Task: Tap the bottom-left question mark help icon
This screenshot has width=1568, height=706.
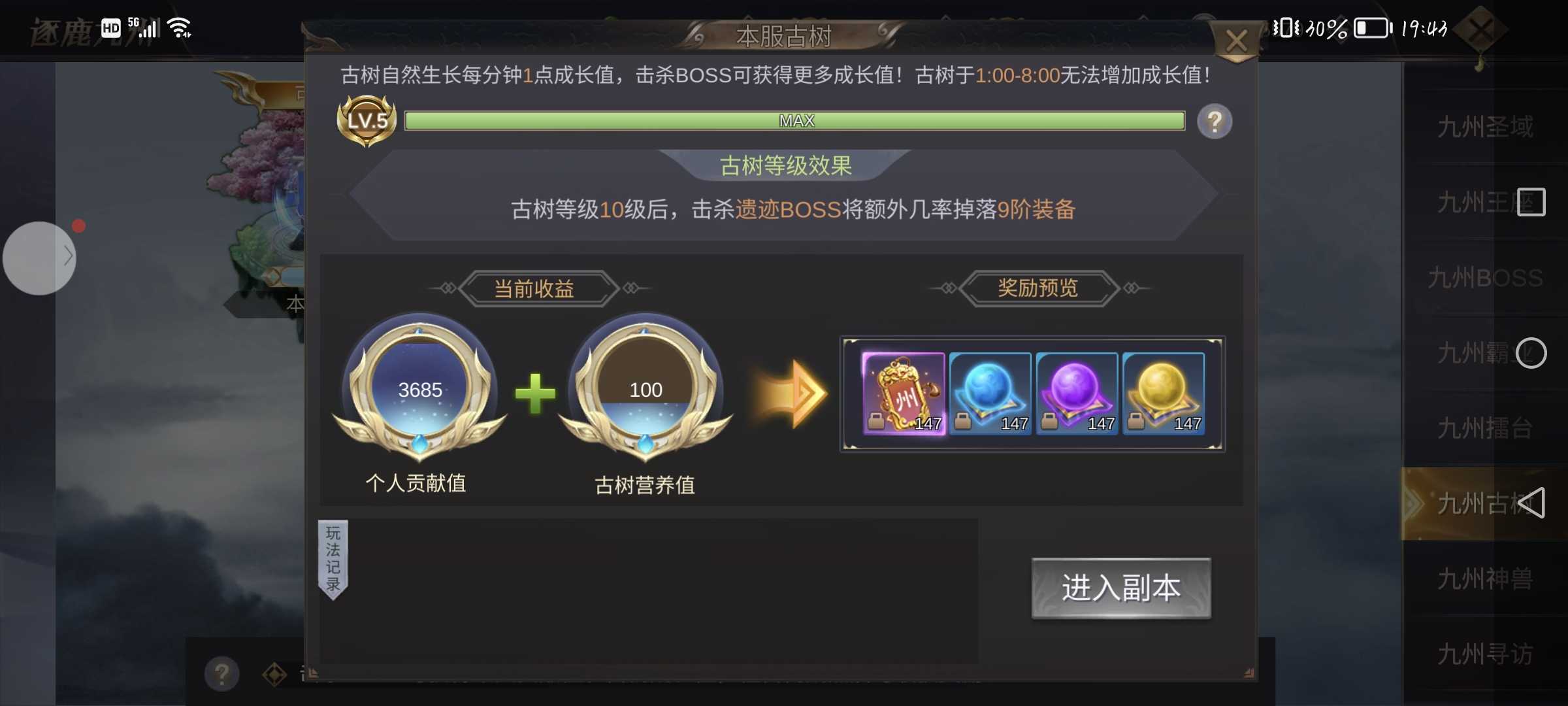Action: coord(222,673)
